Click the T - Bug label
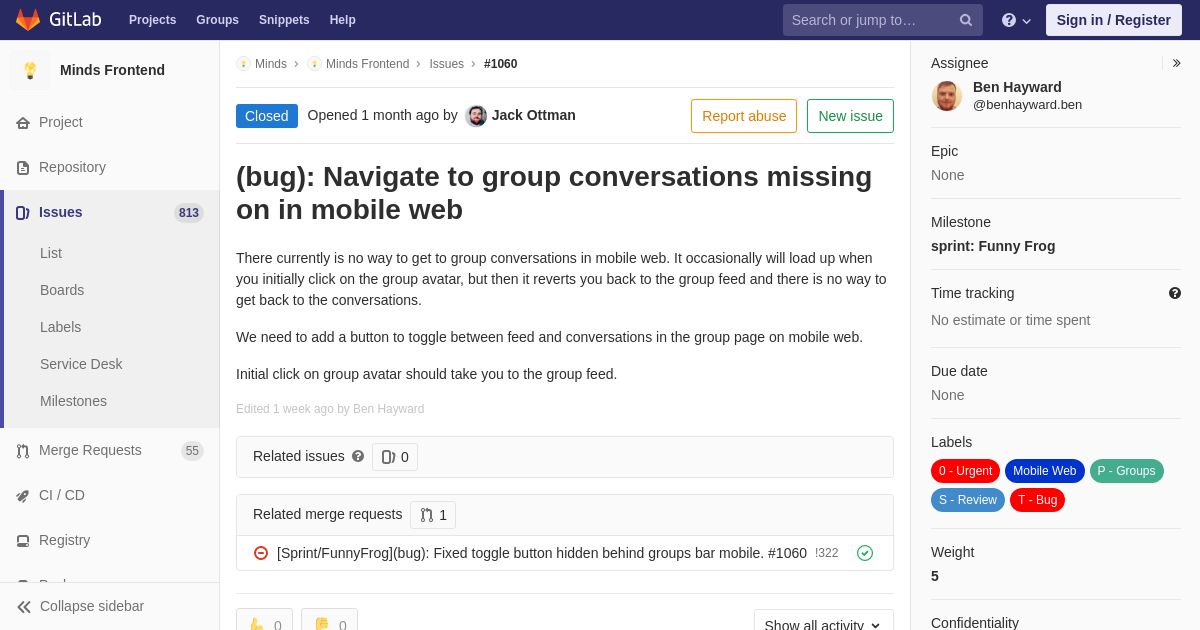The height and width of the screenshot is (630, 1200). click(1038, 500)
